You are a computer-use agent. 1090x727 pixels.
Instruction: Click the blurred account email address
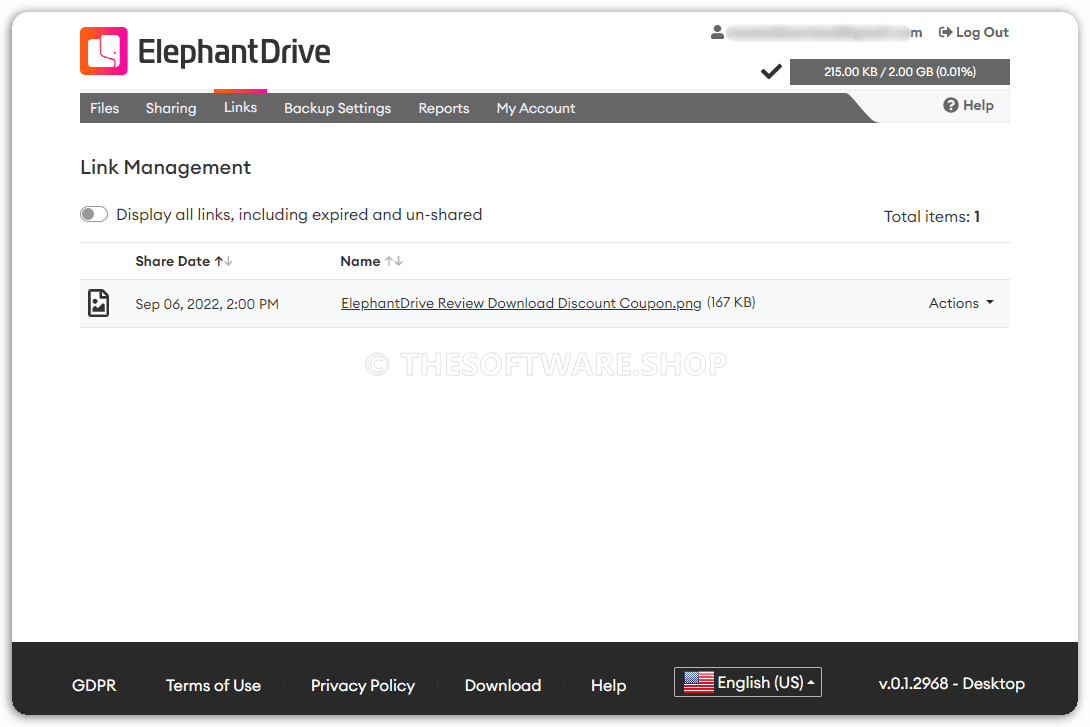[x=825, y=32]
